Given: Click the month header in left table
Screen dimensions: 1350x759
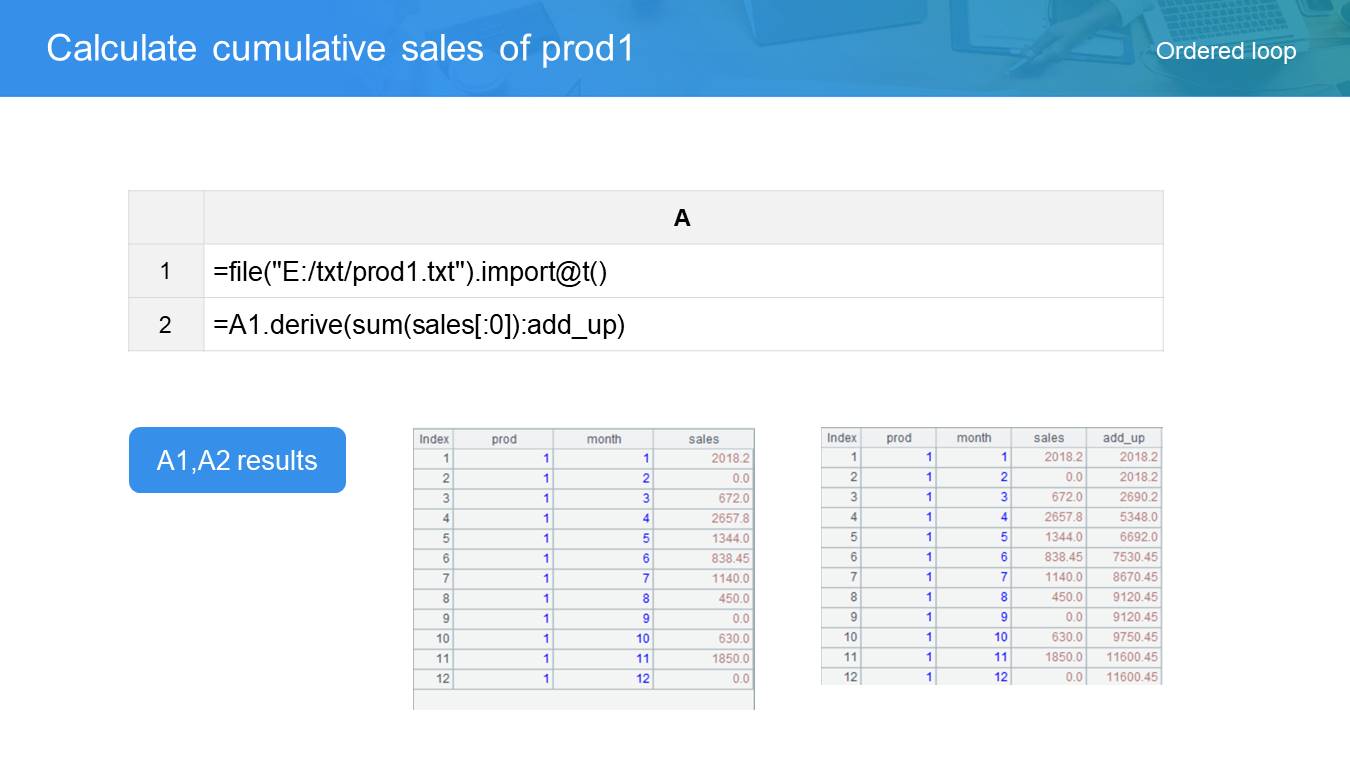Looking at the screenshot, I should click(603, 439).
